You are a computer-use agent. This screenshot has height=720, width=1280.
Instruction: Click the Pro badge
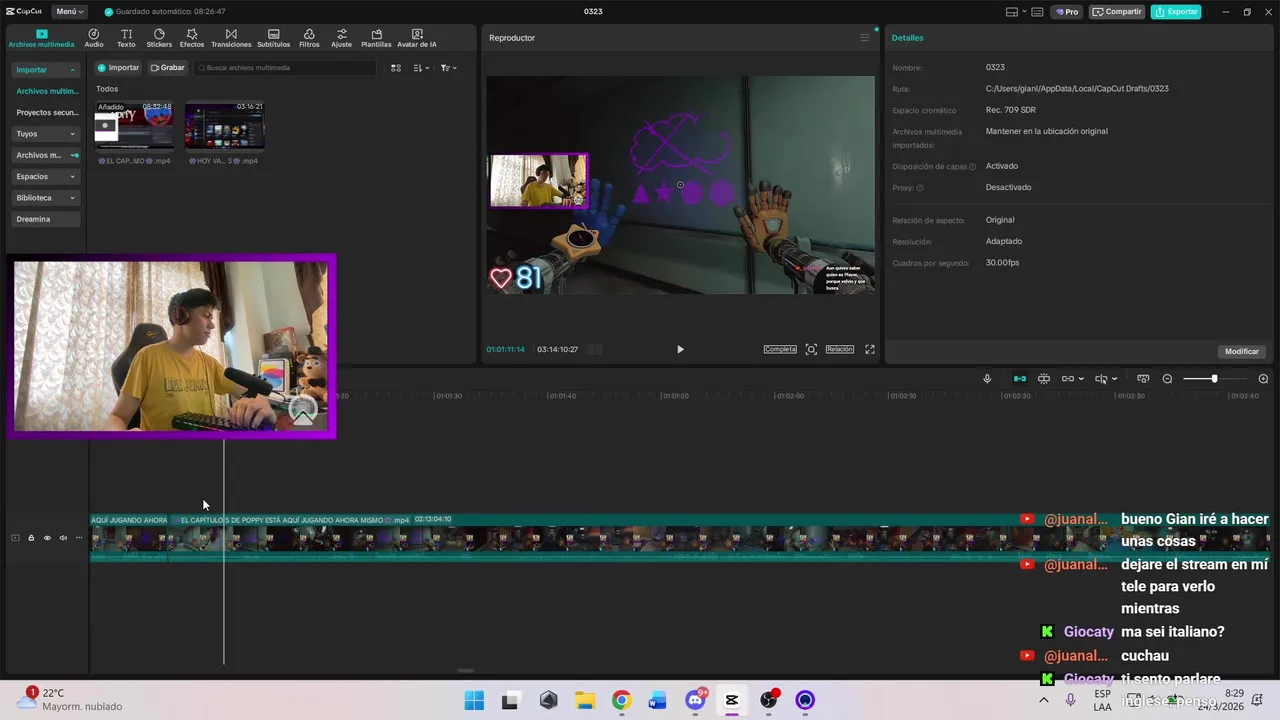(x=1067, y=12)
